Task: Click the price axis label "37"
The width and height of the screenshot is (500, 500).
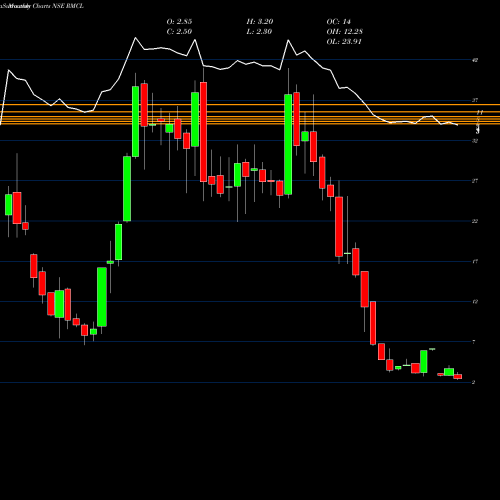Action: tap(475, 100)
